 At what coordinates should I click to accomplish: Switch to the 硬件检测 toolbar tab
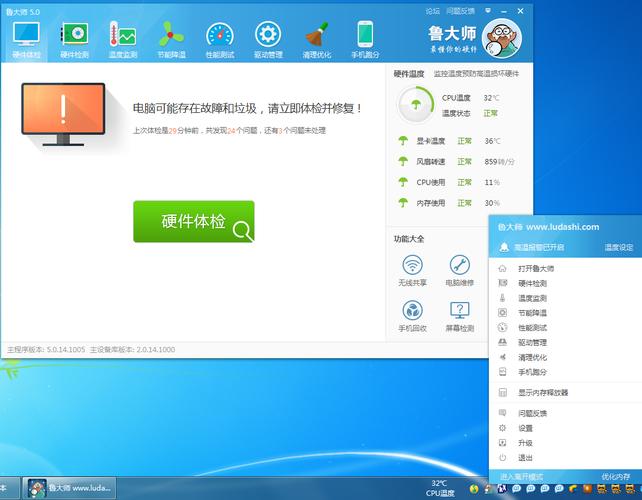(75, 40)
